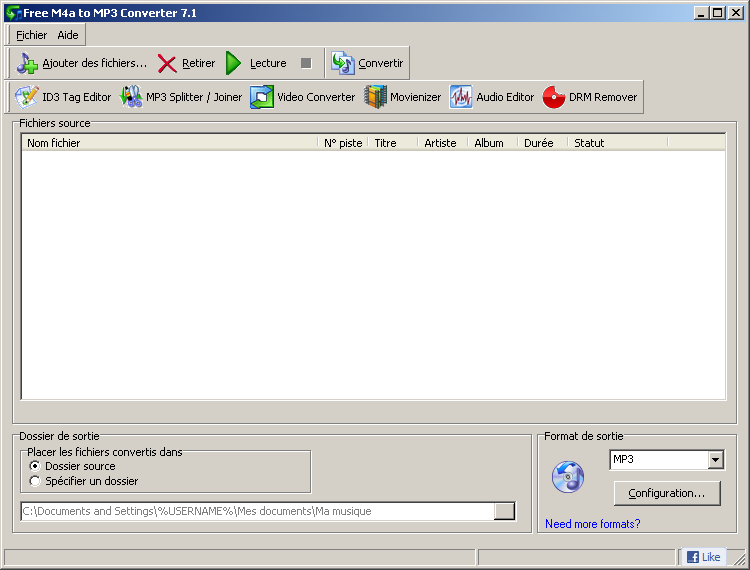Click the Configuration... button
750x570 pixels.
[x=667, y=493]
